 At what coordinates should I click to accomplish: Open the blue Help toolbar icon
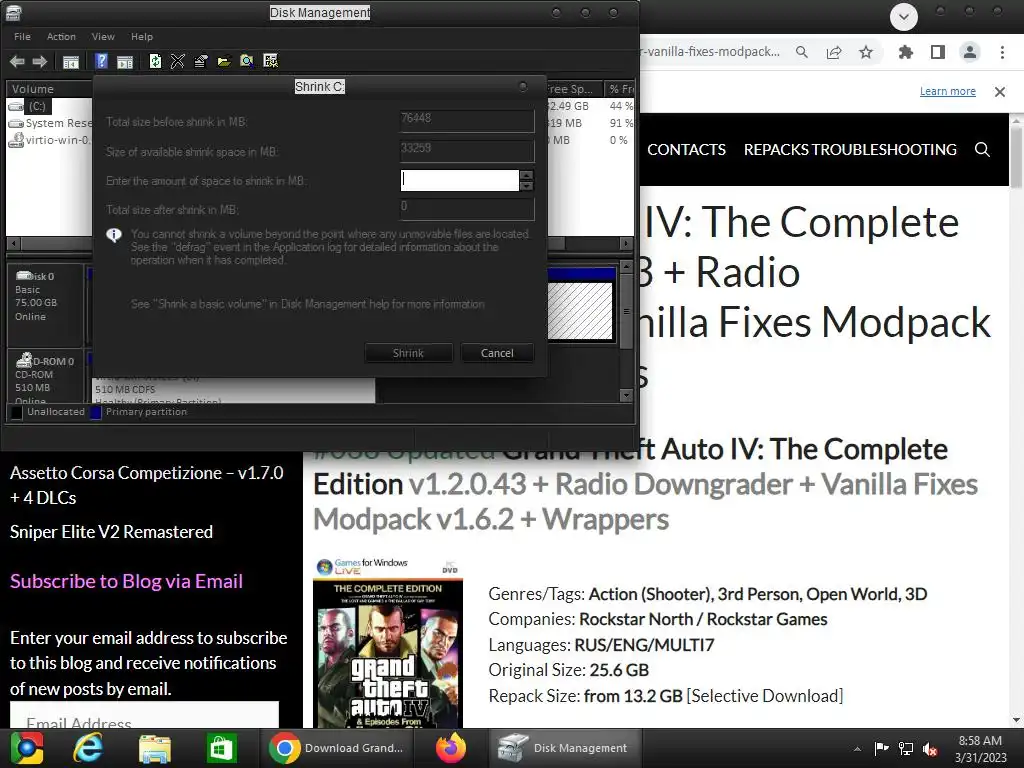pyautogui.click(x=101, y=61)
